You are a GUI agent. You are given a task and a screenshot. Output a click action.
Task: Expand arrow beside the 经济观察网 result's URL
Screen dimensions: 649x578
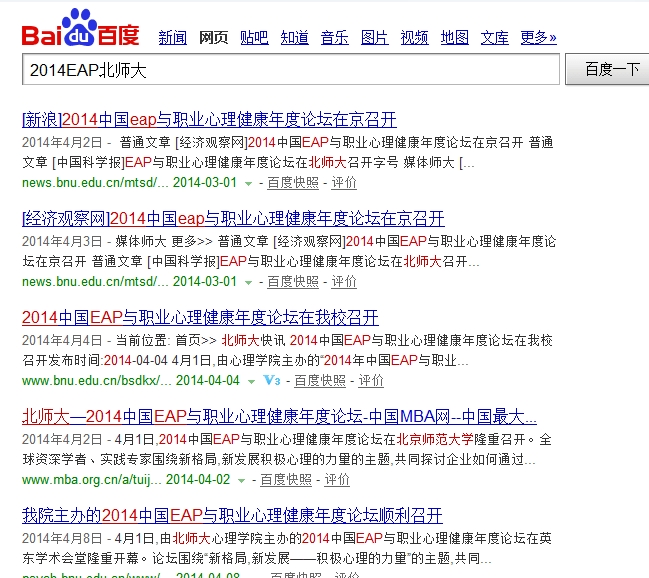(248, 283)
